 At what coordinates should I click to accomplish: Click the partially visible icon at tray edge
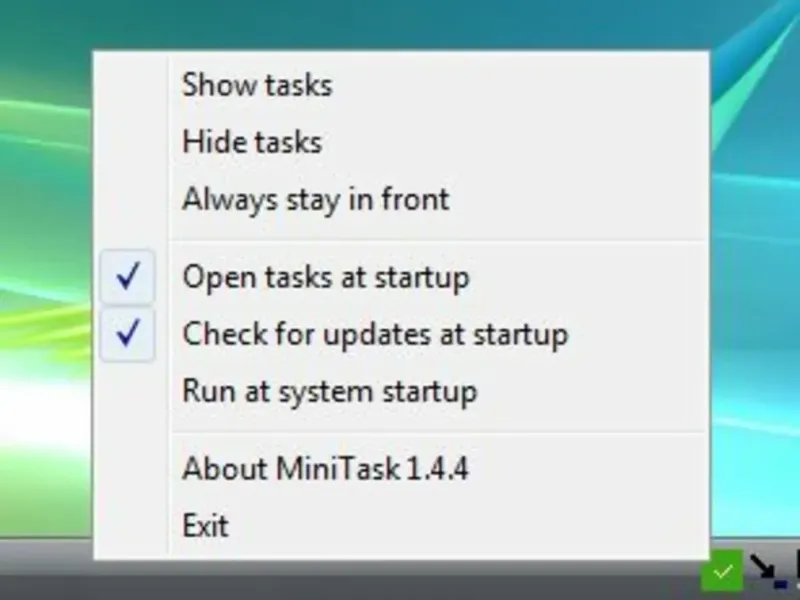796,566
